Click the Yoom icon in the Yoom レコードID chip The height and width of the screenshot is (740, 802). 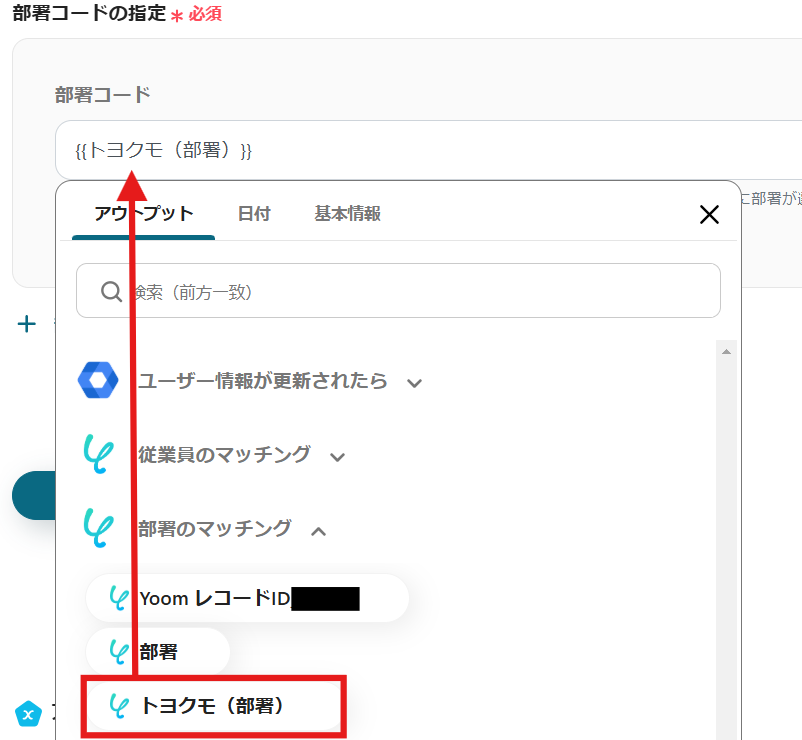119,598
